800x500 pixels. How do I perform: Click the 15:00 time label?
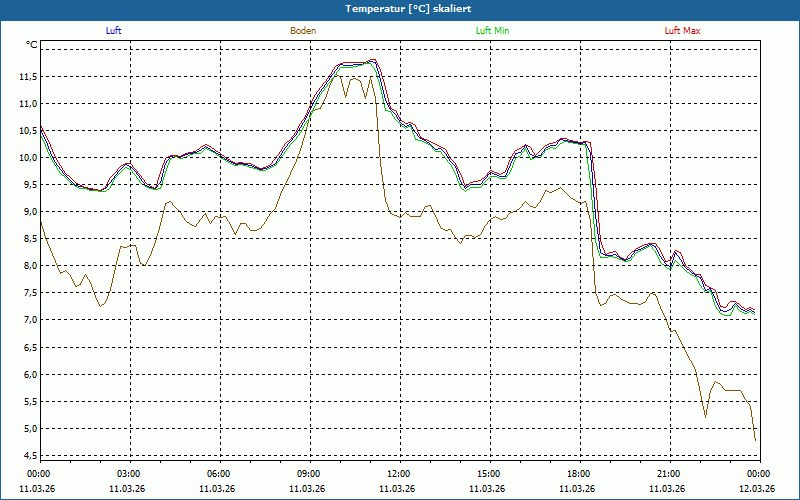[489, 474]
